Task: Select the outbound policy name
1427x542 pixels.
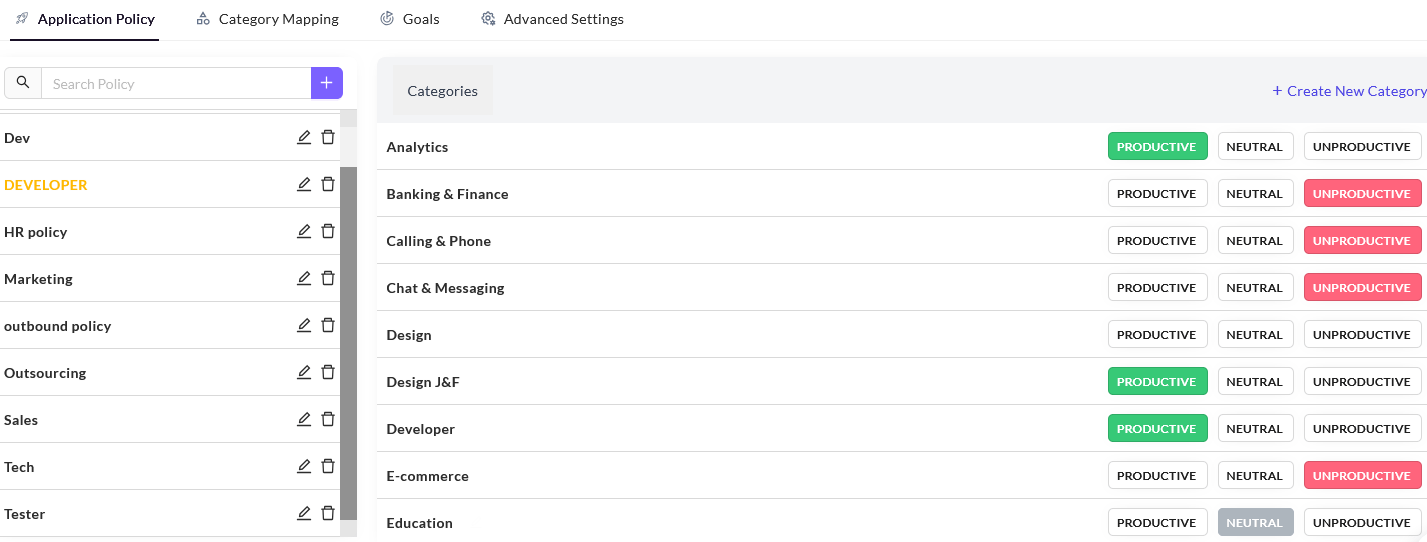Action: pos(58,326)
